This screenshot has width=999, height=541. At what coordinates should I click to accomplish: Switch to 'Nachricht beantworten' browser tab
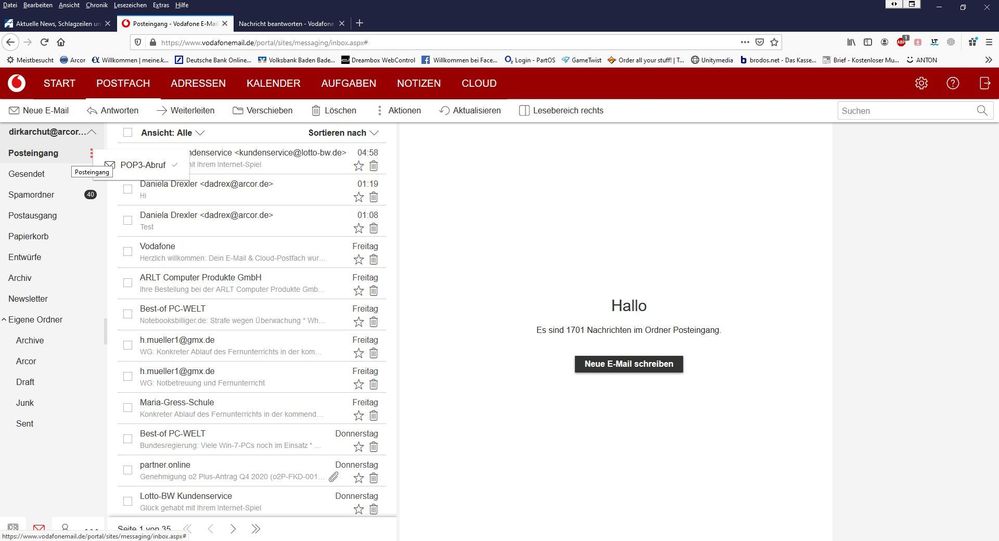pyautogui.click(x=285, y=24)
